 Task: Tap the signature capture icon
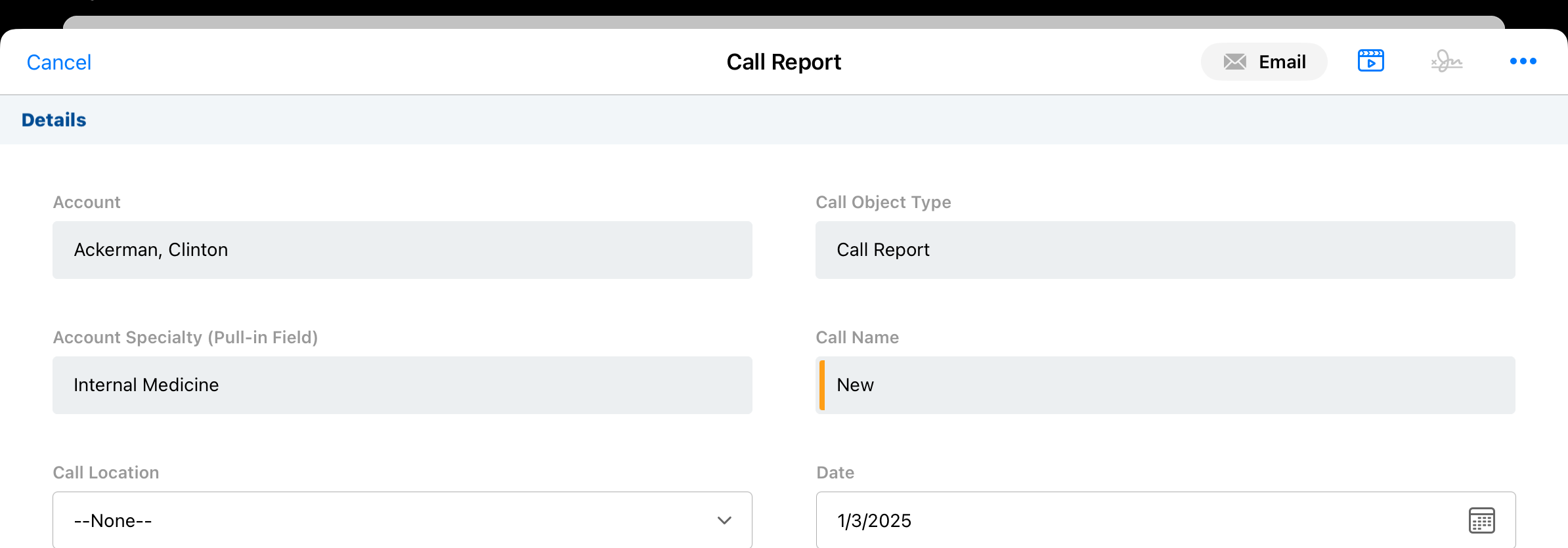tap(1447, 62)
